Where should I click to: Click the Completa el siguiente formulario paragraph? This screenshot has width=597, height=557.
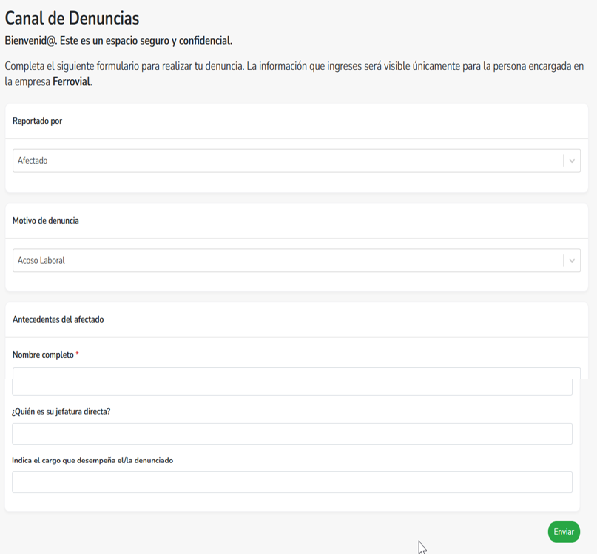[x=294, y=73]
